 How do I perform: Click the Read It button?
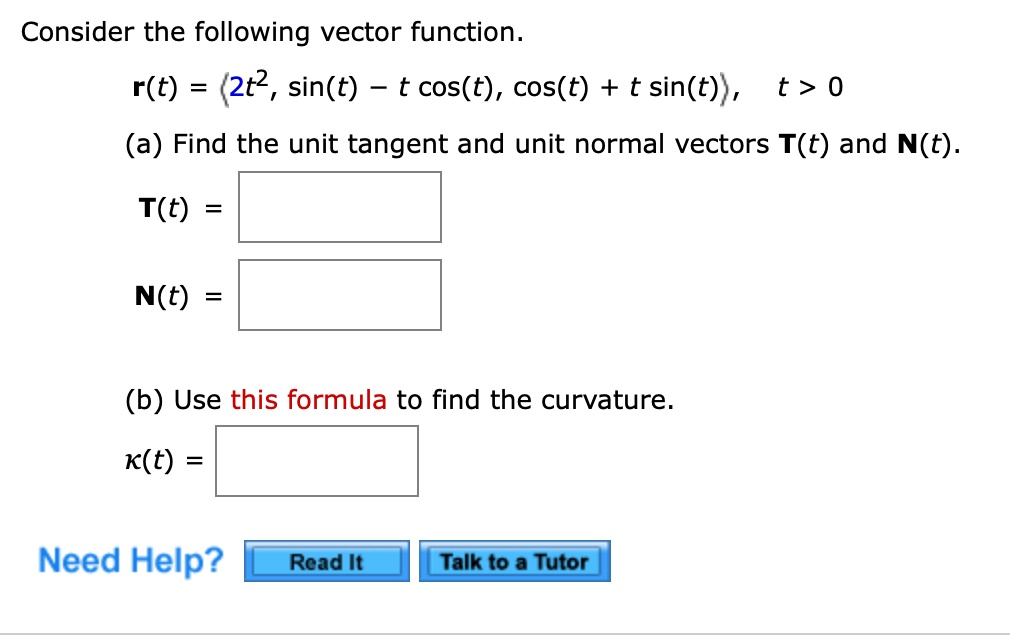[x=327, y=562]
